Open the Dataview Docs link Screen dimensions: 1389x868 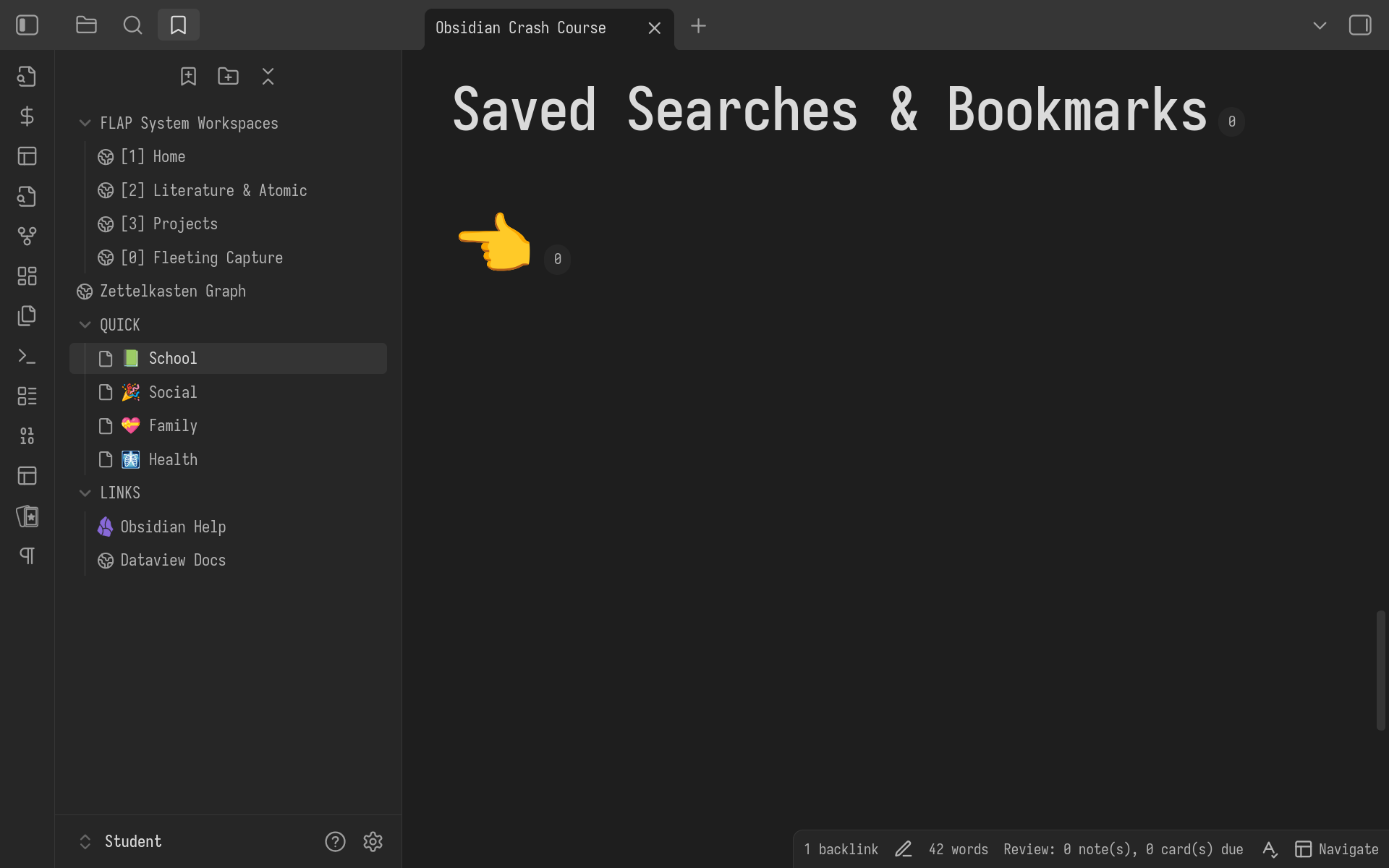coord(229,561)
